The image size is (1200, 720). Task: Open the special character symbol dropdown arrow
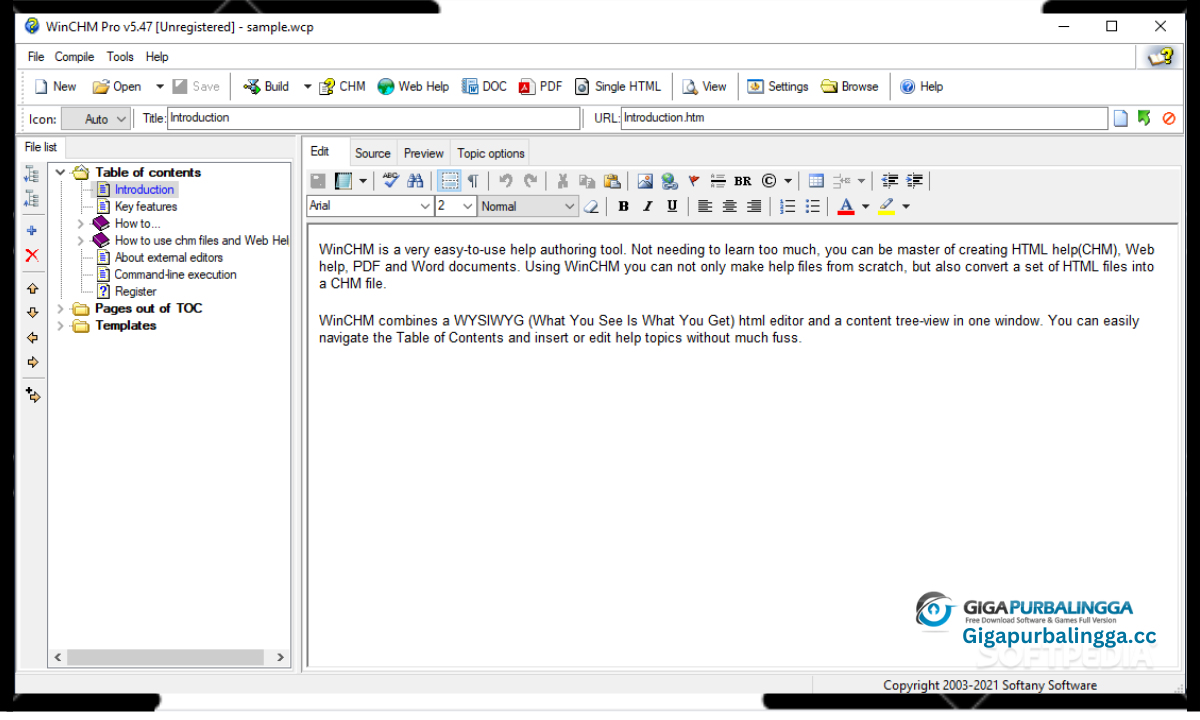click(788, 181)
